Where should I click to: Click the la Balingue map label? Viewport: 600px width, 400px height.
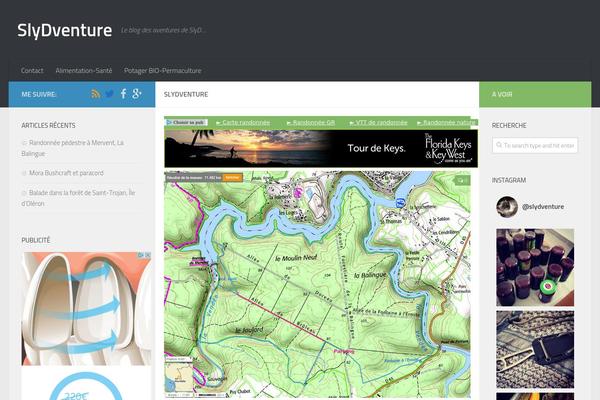370,275
